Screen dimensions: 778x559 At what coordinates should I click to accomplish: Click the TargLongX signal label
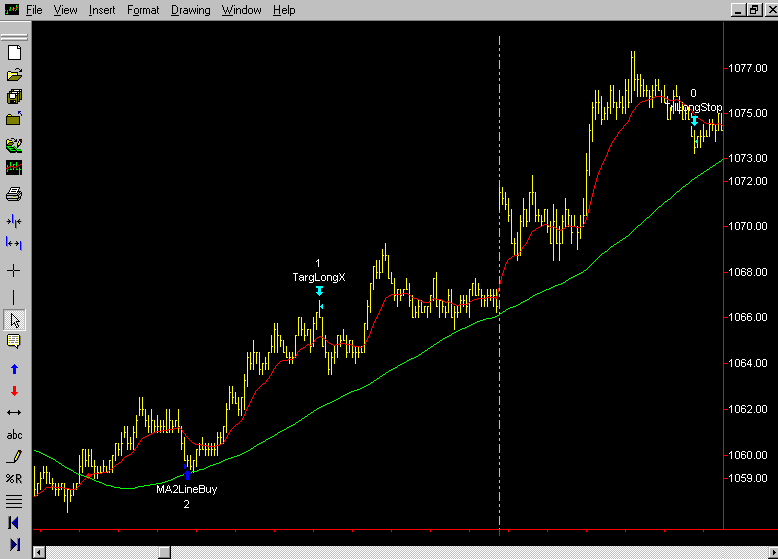(319, 277)
